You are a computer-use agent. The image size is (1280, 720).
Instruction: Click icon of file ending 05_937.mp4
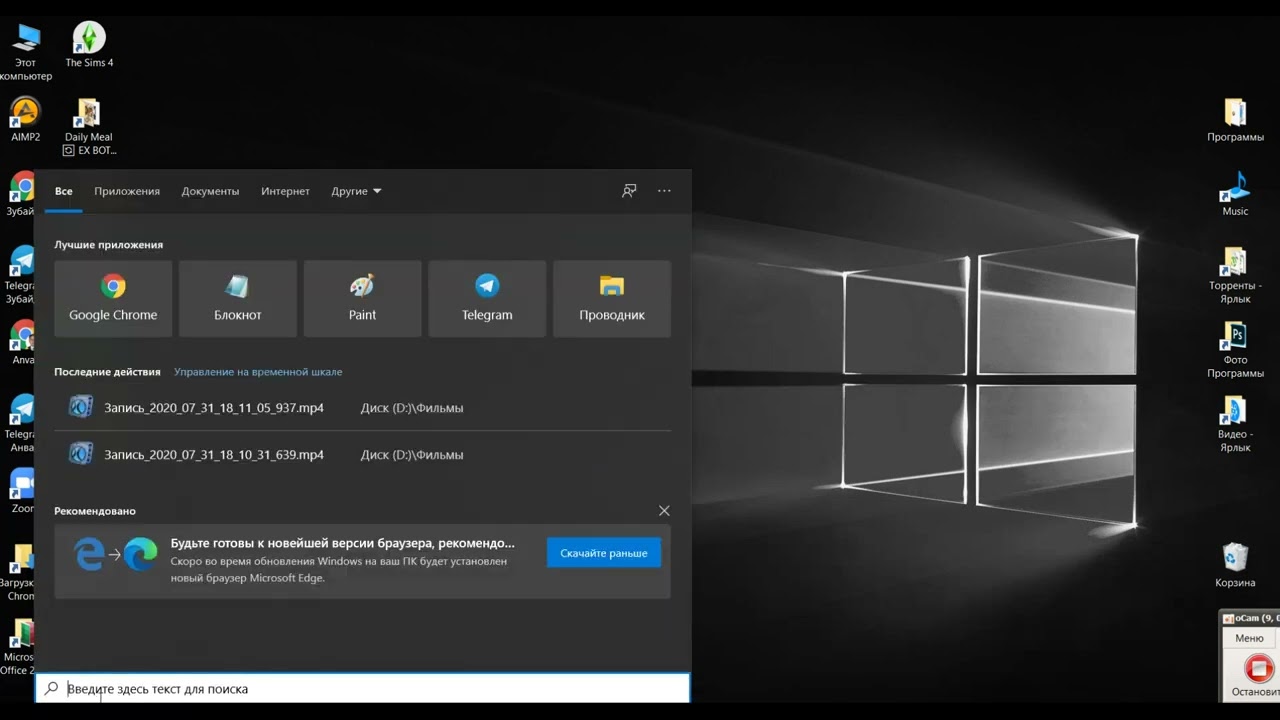pyautogui.click(x=80, y=407)
